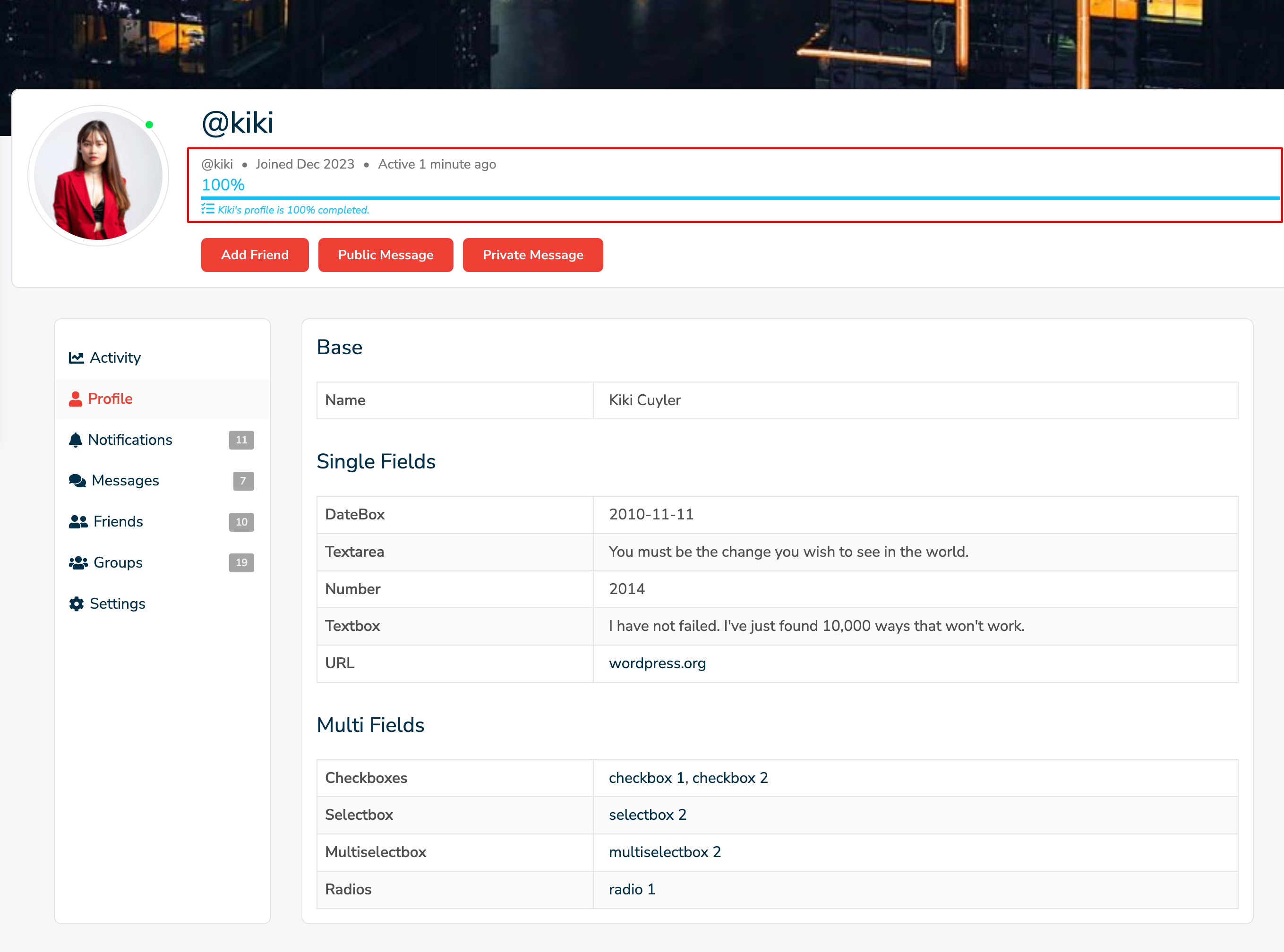Select the Activity chart icon in sidebar
Screen dimensions: 1284x952
point(77,357)
